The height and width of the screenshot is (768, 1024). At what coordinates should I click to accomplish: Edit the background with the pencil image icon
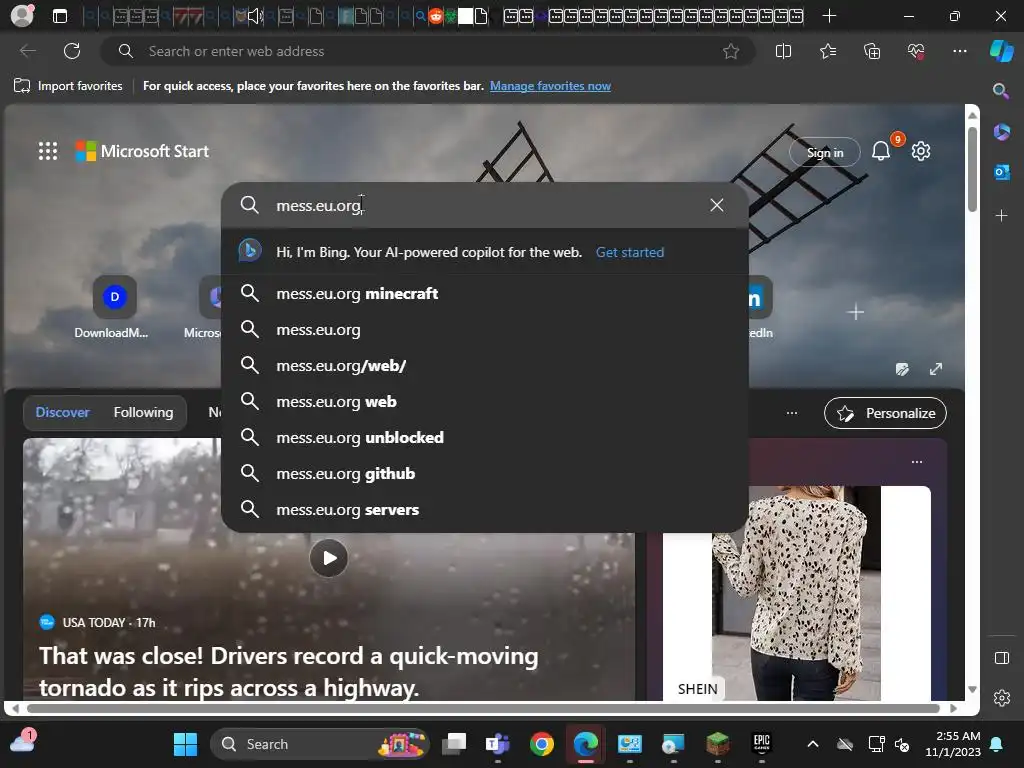[x=902, y=370]
